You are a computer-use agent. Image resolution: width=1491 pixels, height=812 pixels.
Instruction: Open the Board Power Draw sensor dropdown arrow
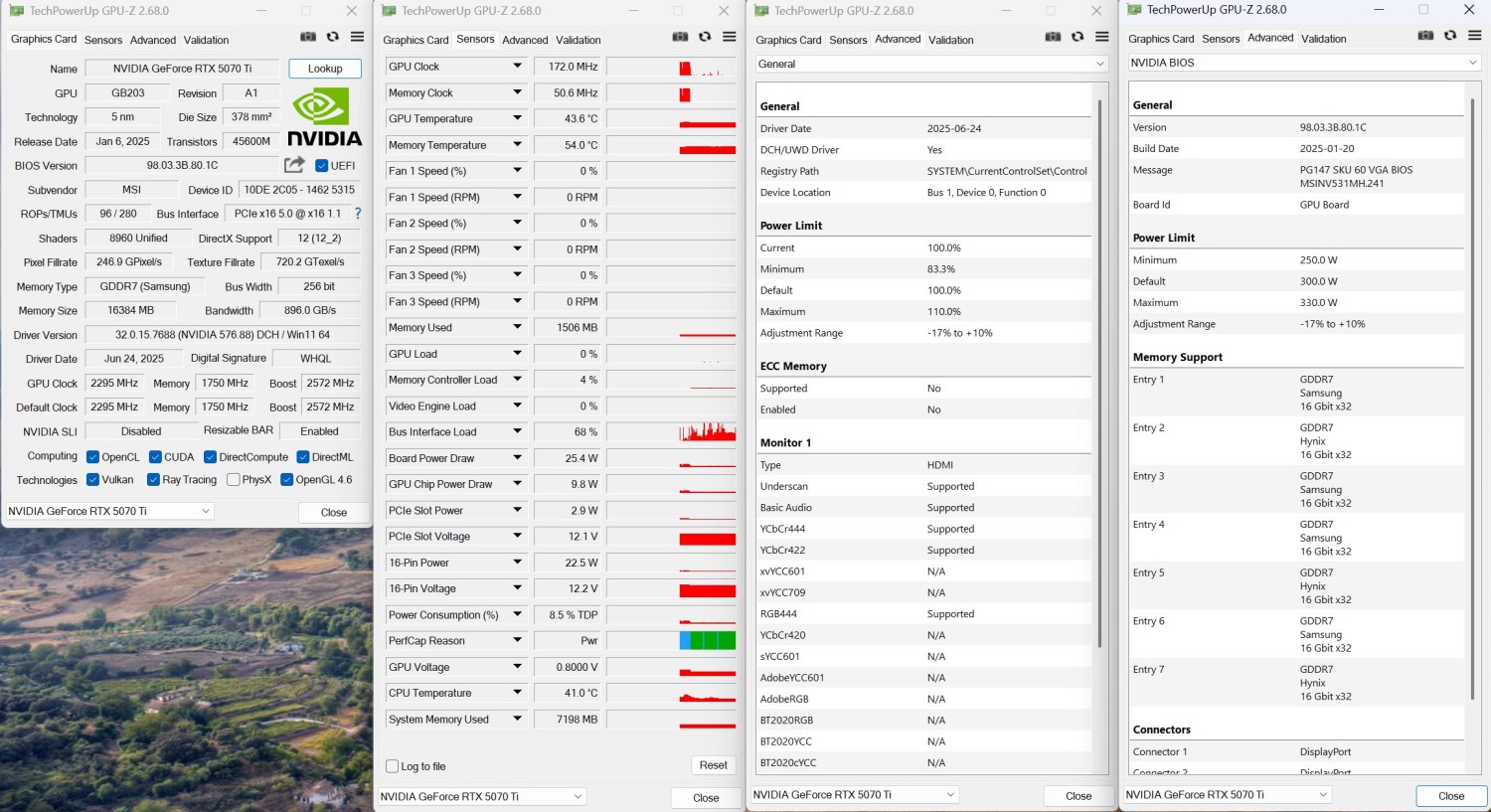point(517,458)
